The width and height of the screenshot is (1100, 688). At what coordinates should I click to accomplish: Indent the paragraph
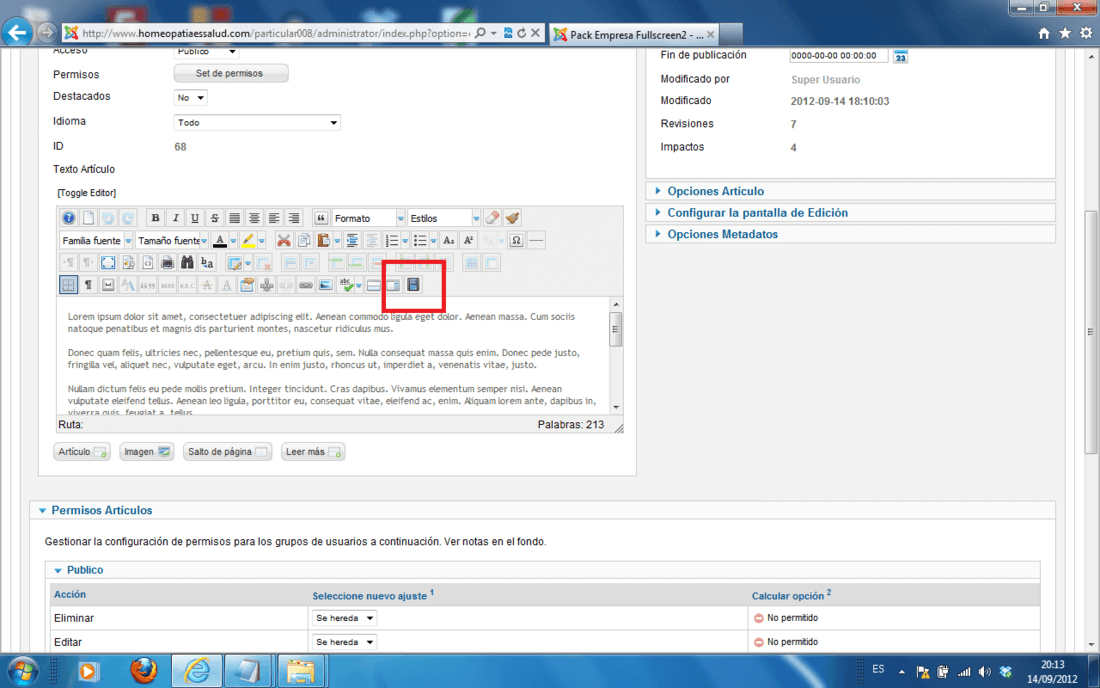point(351,241)
